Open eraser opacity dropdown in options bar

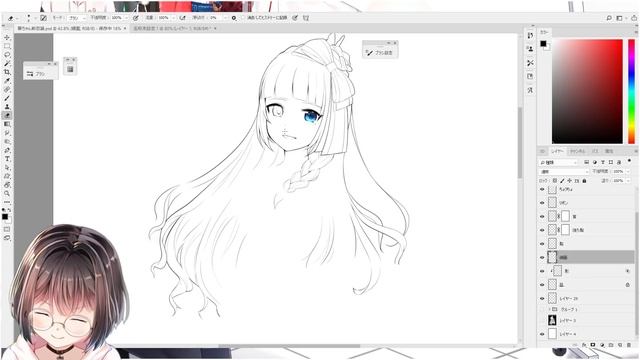coord(126,18)
